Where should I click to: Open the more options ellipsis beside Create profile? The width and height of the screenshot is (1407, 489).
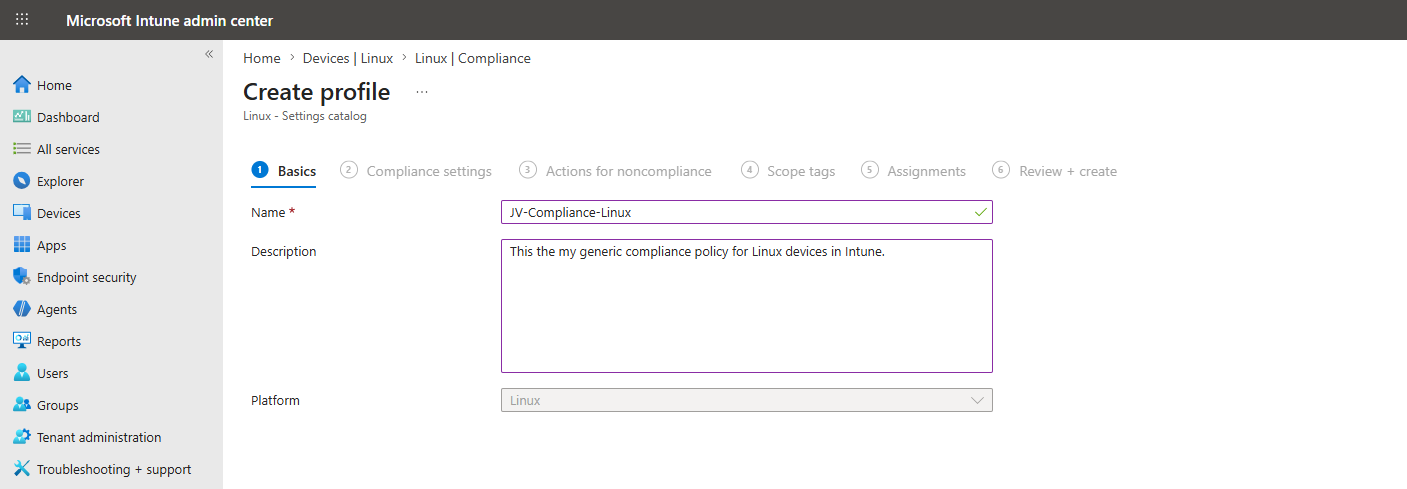tap(422, 92)
